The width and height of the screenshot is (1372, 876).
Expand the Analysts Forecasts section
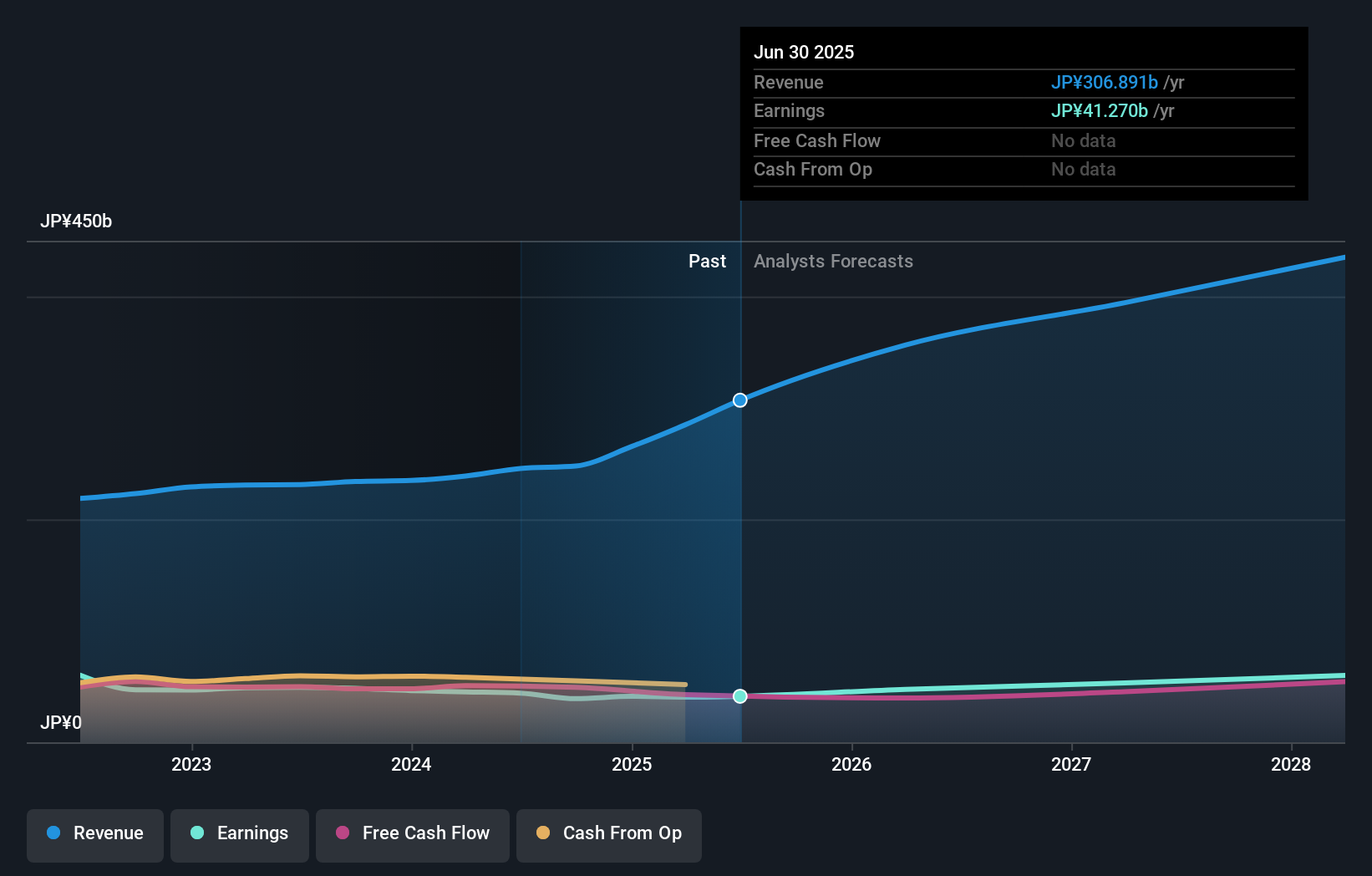coord(832,261)
